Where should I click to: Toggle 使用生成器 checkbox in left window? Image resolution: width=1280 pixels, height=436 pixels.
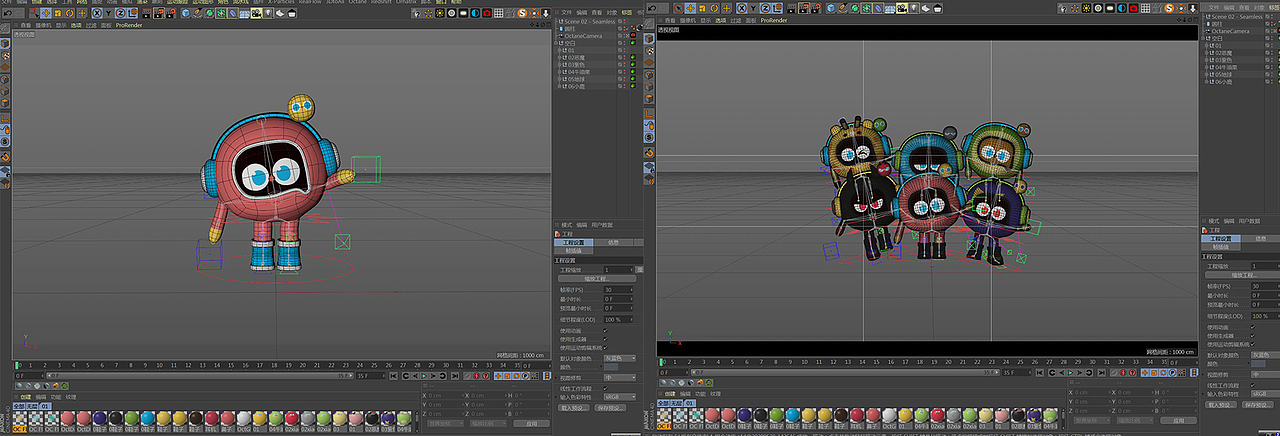pos(605,339)
